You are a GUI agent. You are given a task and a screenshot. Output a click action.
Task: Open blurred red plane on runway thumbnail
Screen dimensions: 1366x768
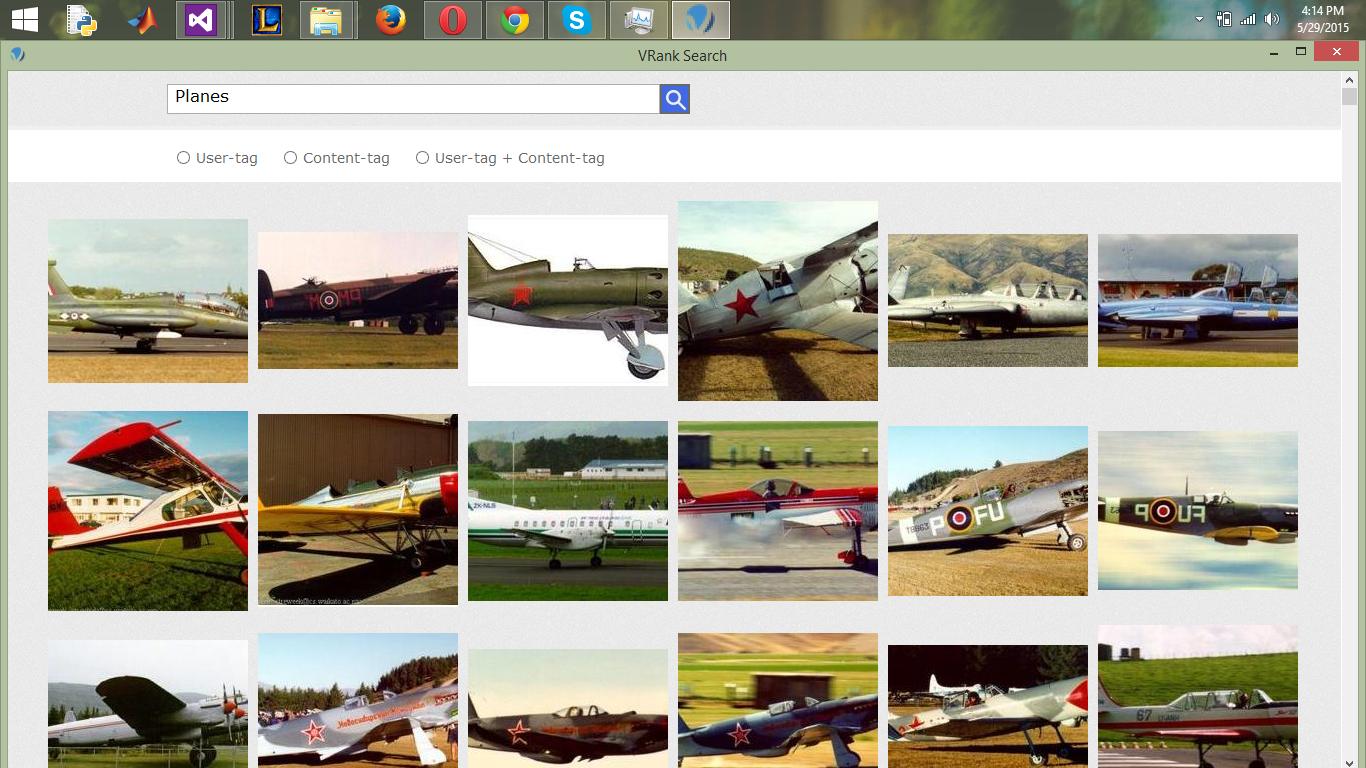click(778, 511)
